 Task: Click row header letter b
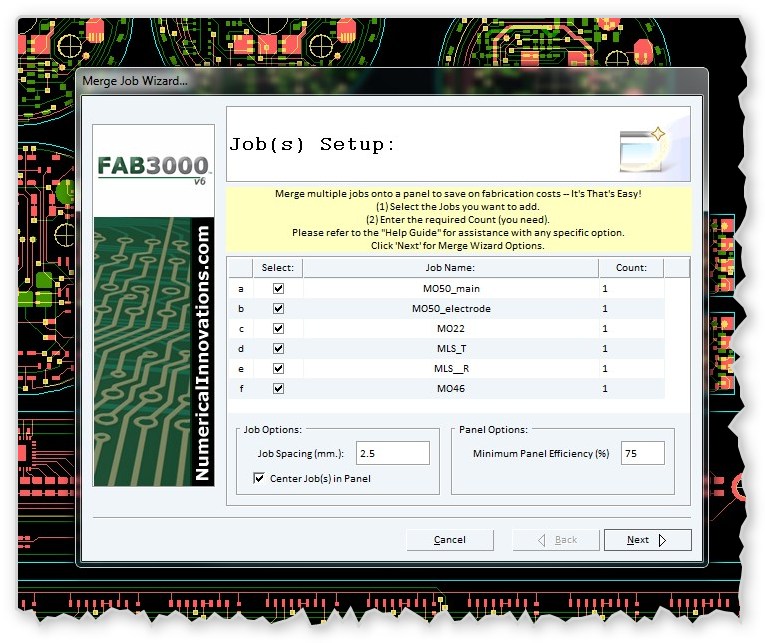pyautogui.click(x=241, y=308)
